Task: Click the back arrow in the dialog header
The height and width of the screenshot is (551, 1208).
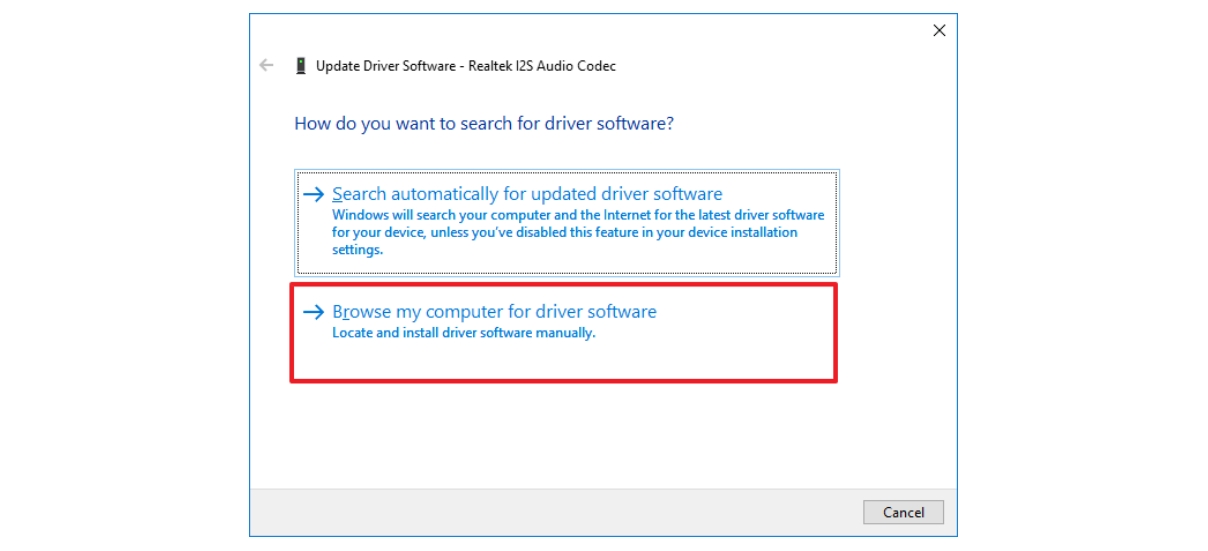Action: (266, 66)
